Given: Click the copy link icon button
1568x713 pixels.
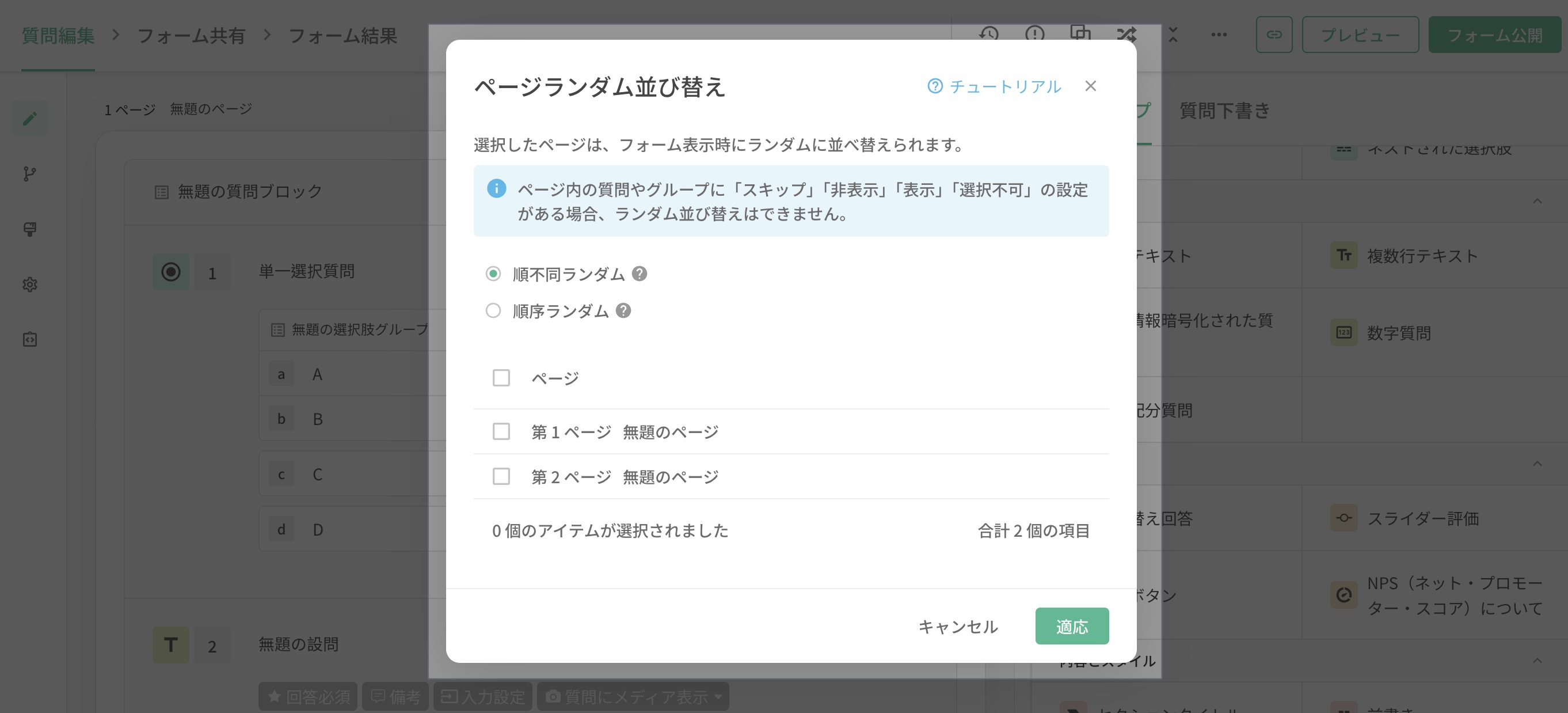Looking at the screenshot, I should (1274, 35).
